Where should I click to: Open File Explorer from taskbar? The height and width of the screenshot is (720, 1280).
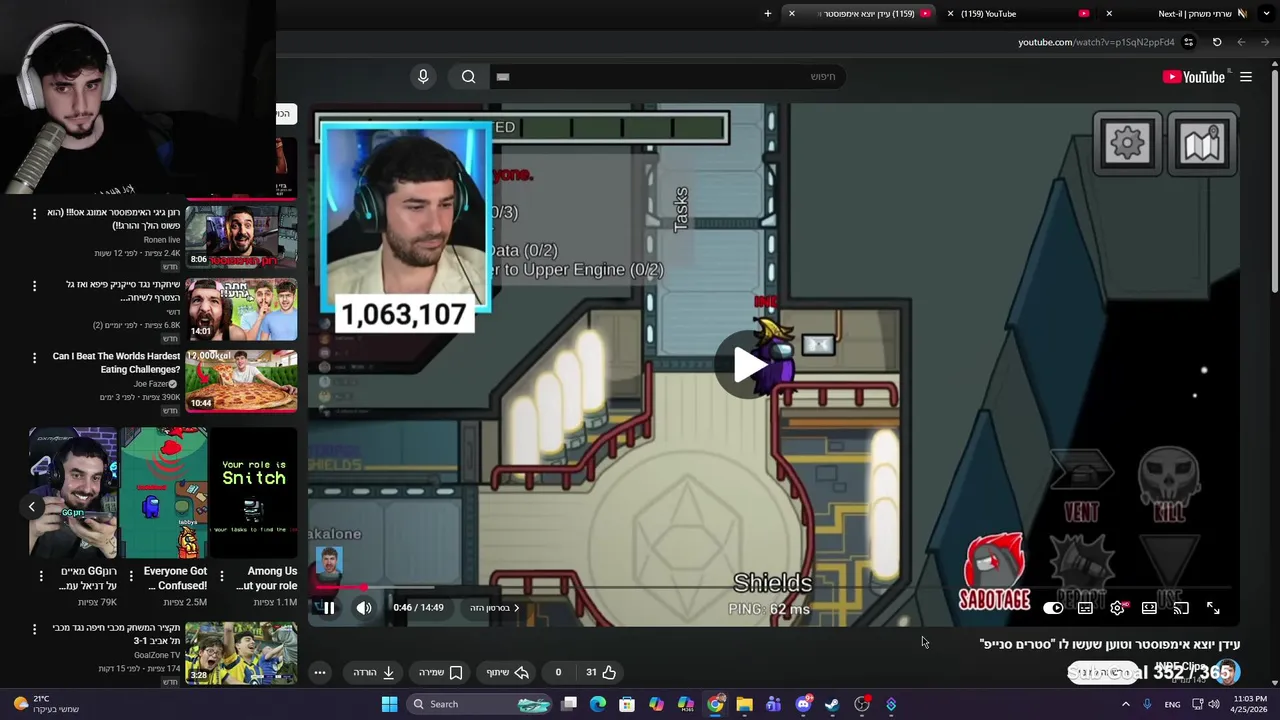pyautogui.click(x=744, y=704)
